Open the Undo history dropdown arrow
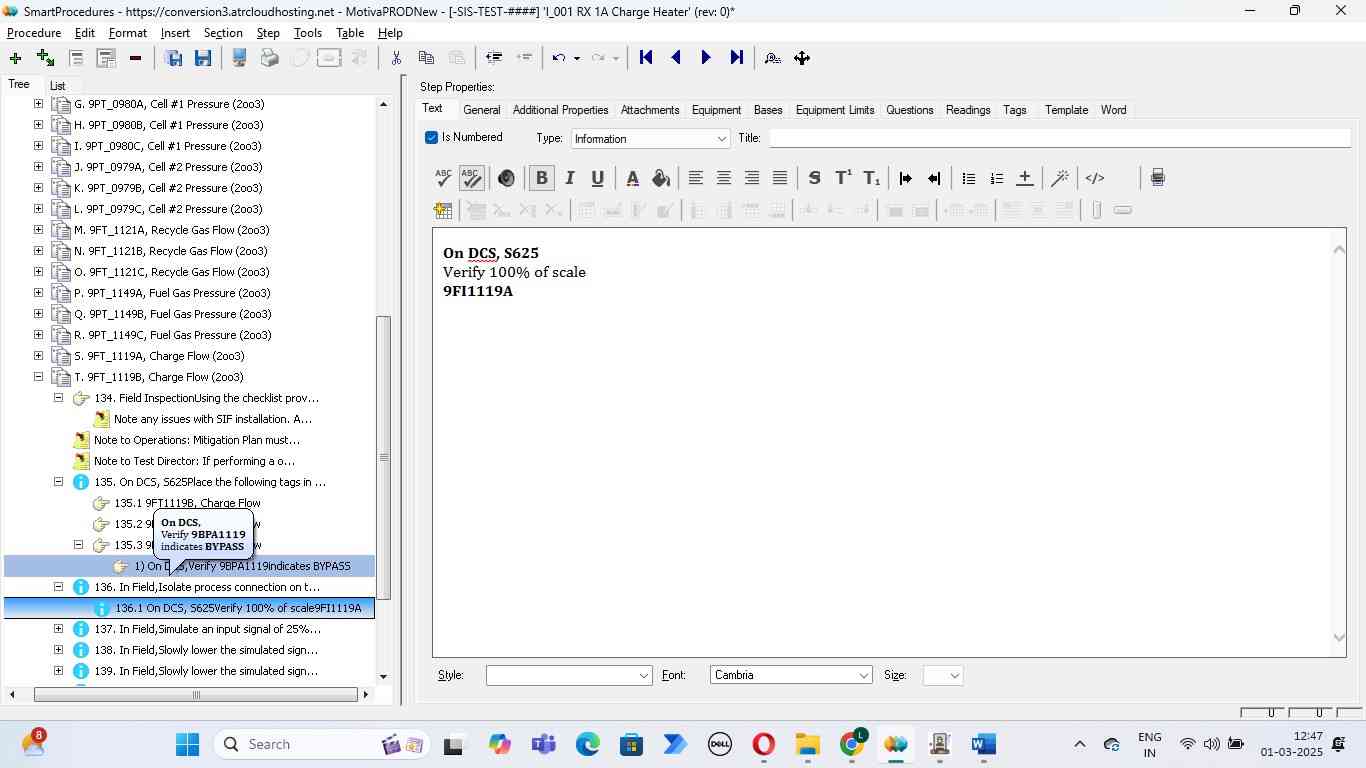1366x768 pixels. pyautogui.click(x=576, y=58)
